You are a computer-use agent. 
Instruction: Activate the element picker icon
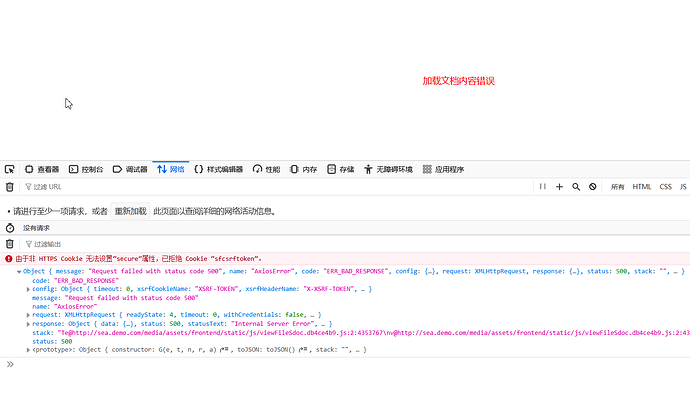[9, 170]
